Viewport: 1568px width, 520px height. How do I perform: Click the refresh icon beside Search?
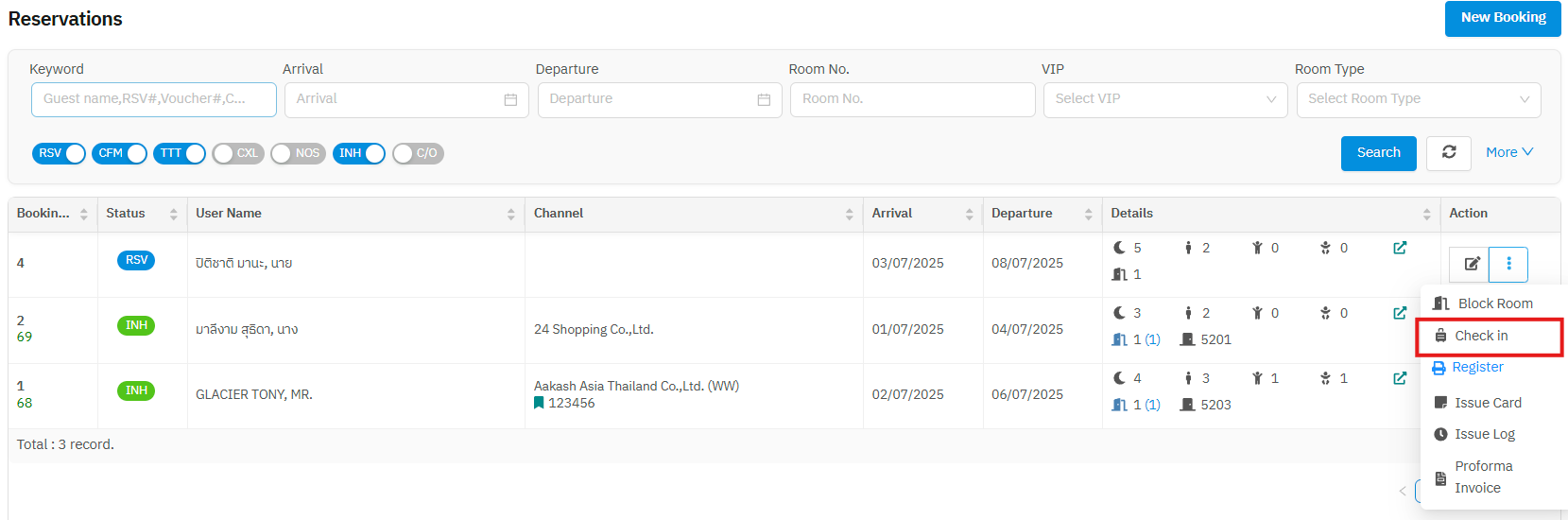coord(1448,152)
